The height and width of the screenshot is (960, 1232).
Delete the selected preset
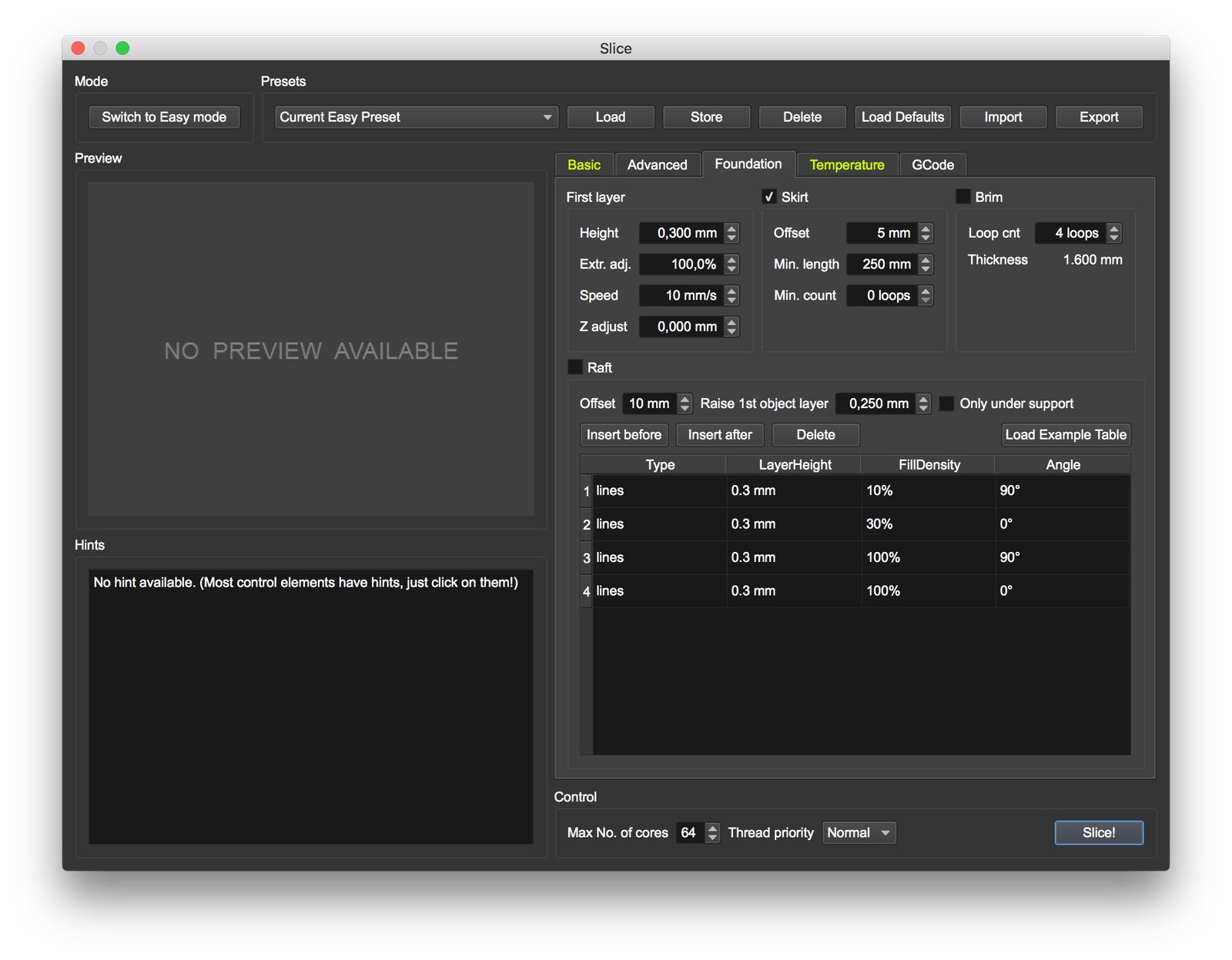coord(802,117)
